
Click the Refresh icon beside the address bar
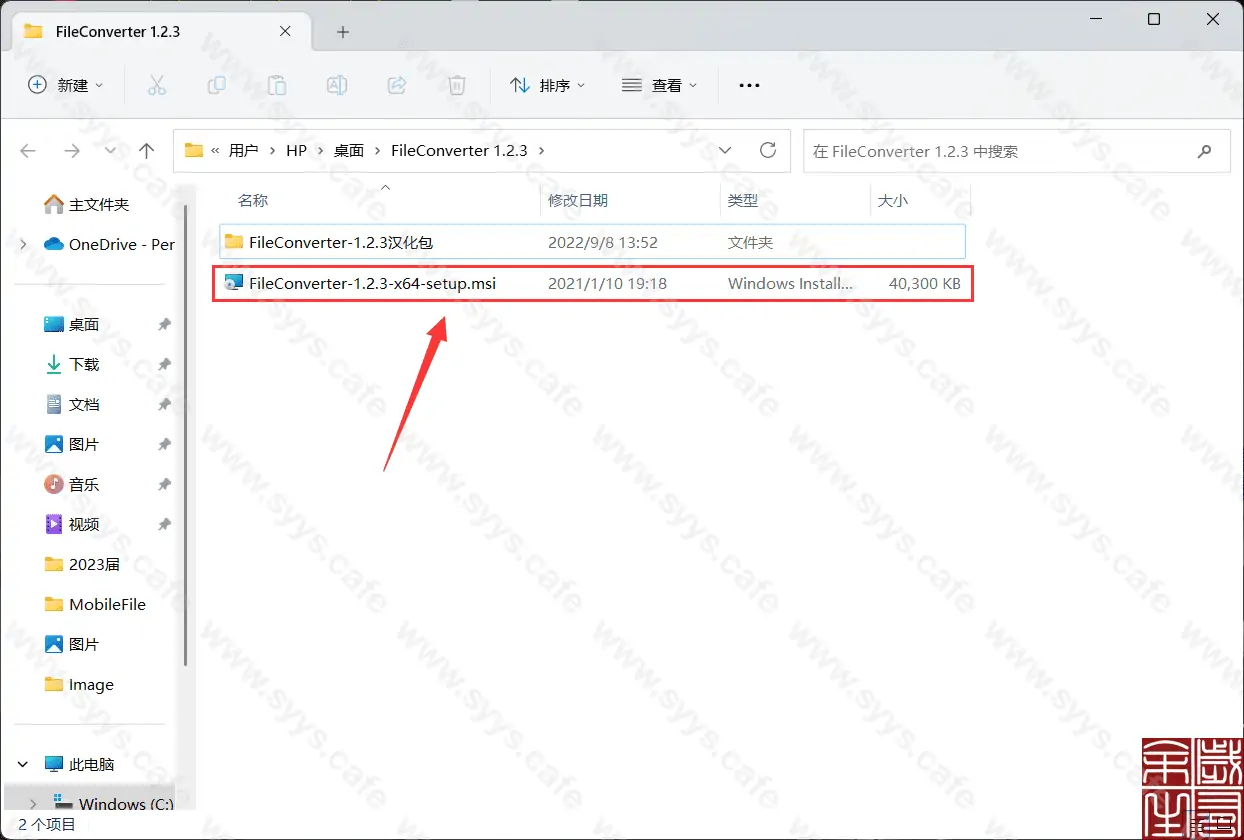[x=768, y=150]
